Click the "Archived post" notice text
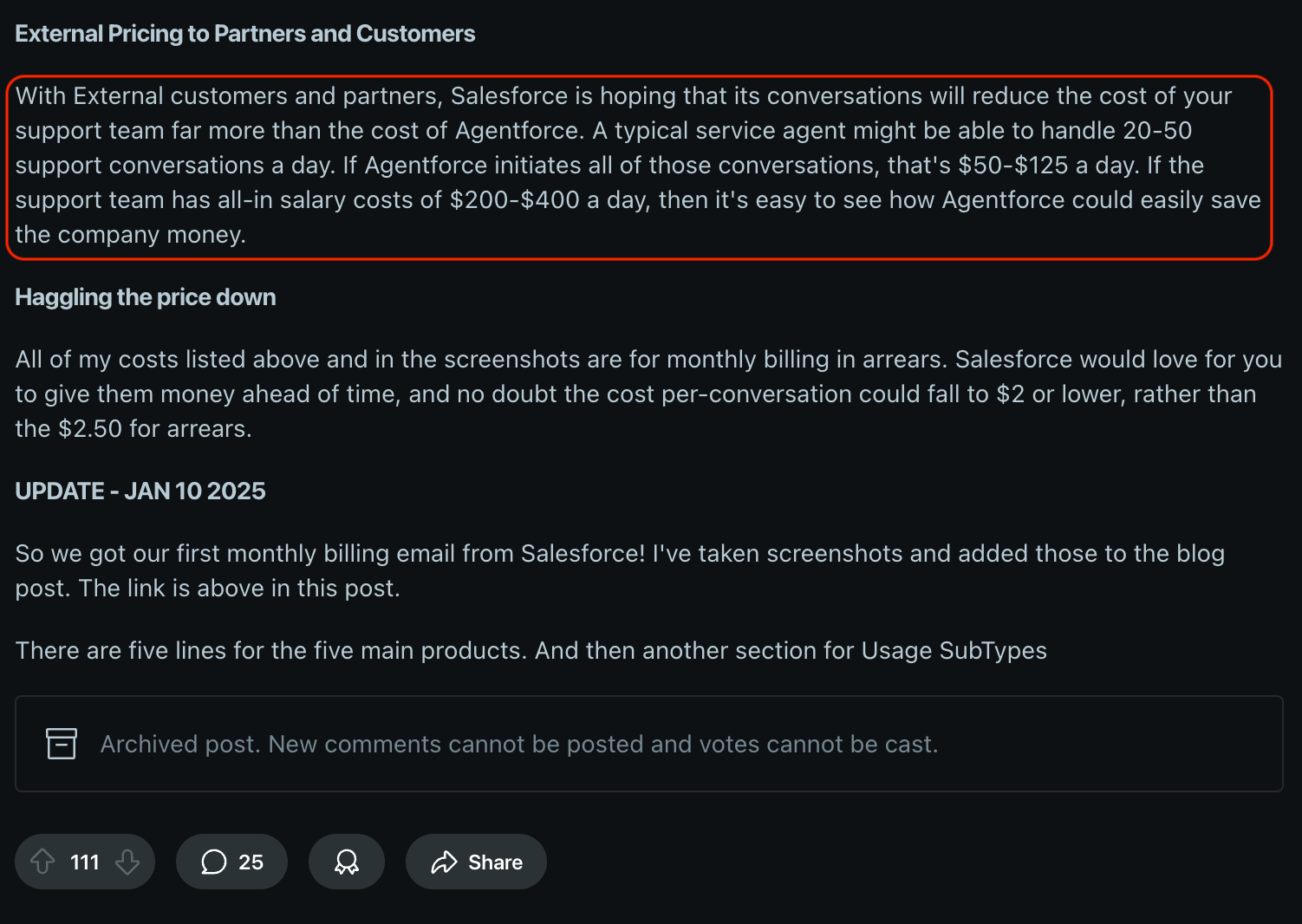This screenshot has width=1302, height=924. click(x=519, y=745)
